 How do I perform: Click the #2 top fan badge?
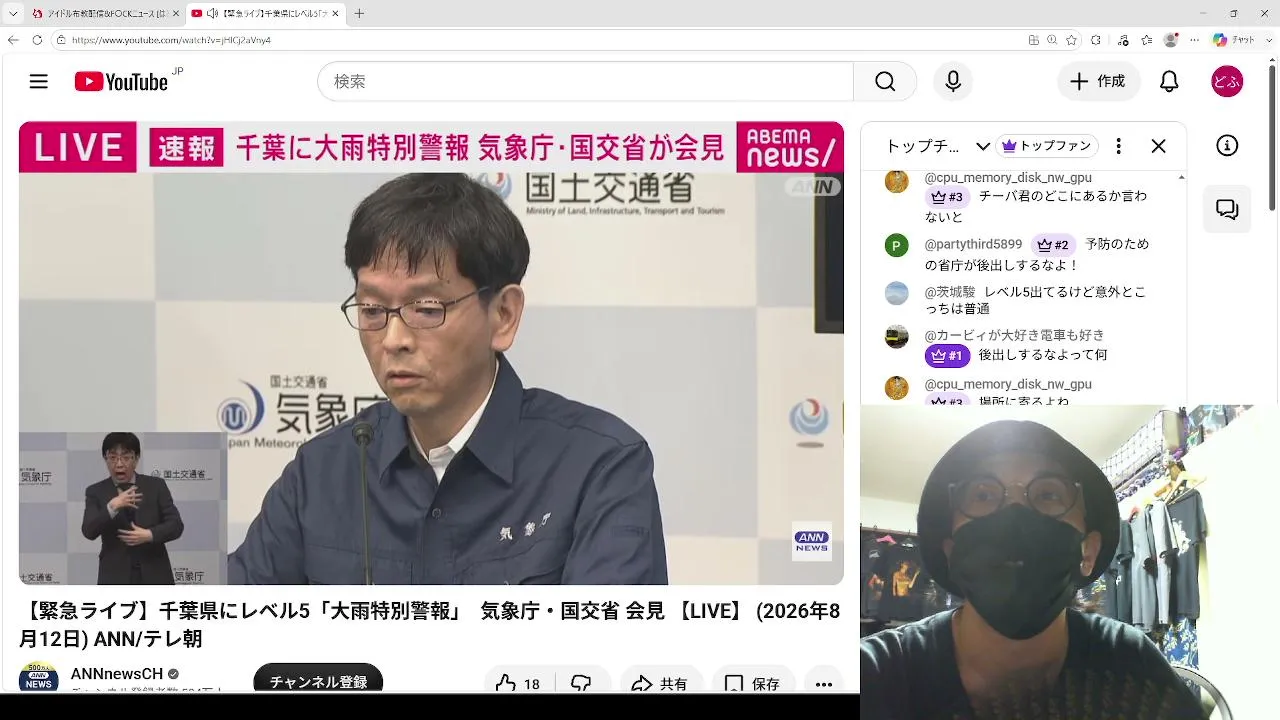pos(1052,245)
